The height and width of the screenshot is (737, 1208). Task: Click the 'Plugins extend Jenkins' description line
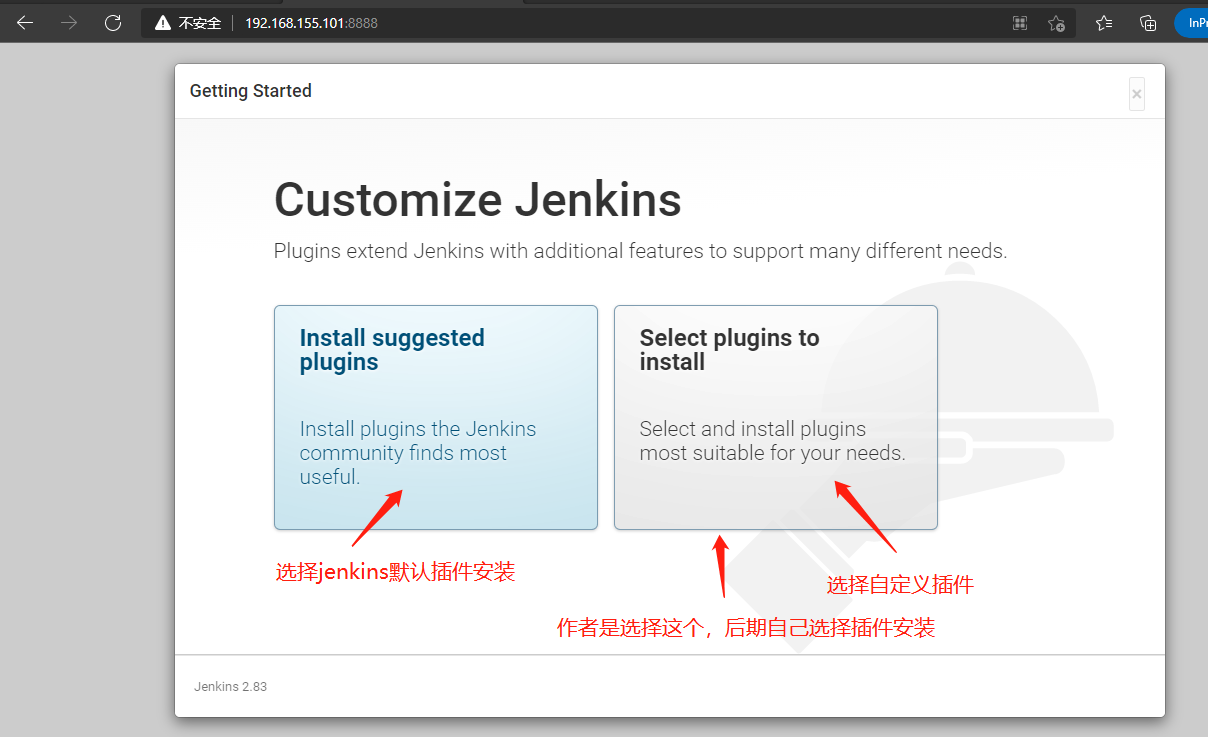point(640,251)
